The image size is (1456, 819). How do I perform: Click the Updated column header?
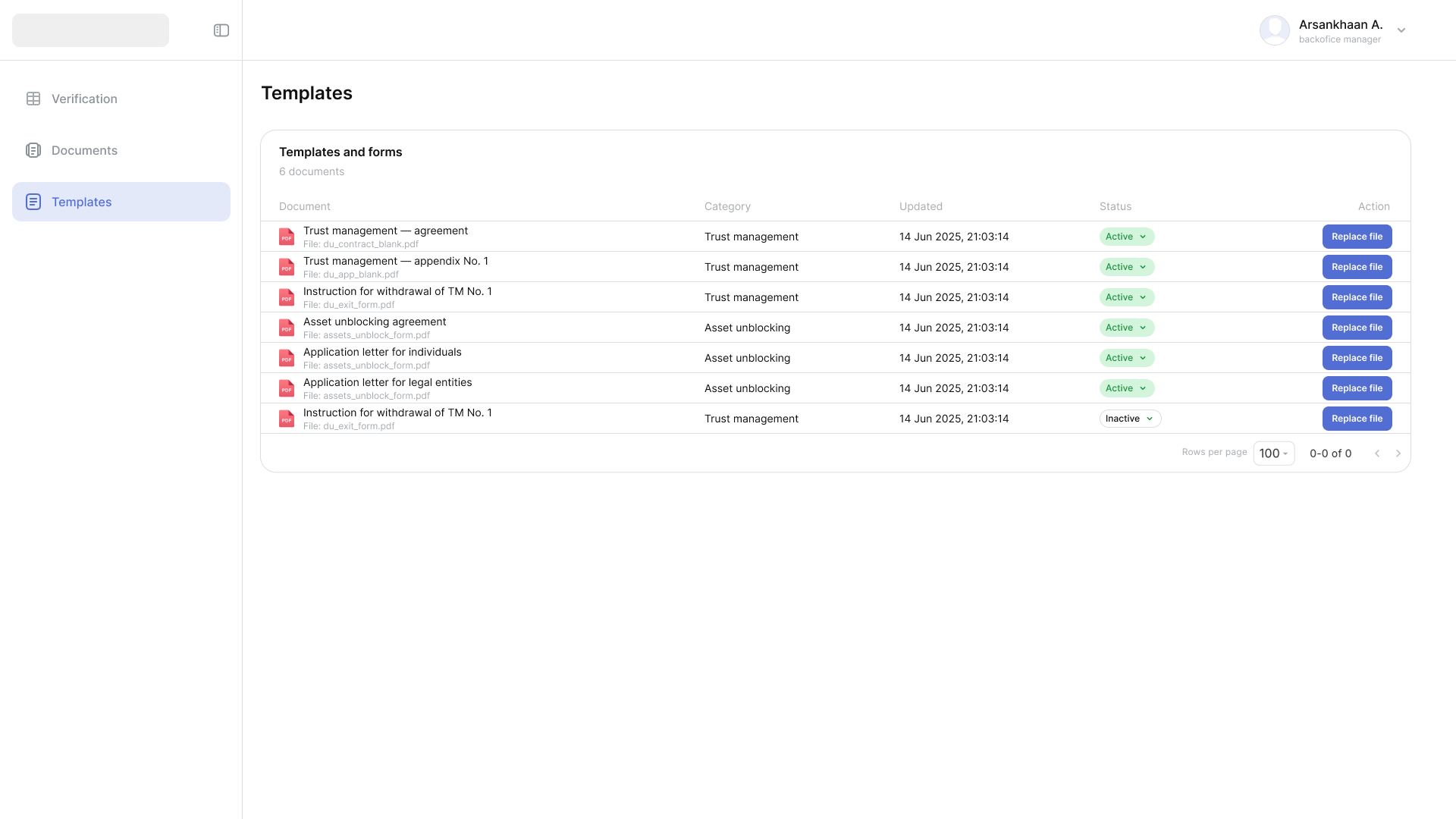(x=921, y=206)
